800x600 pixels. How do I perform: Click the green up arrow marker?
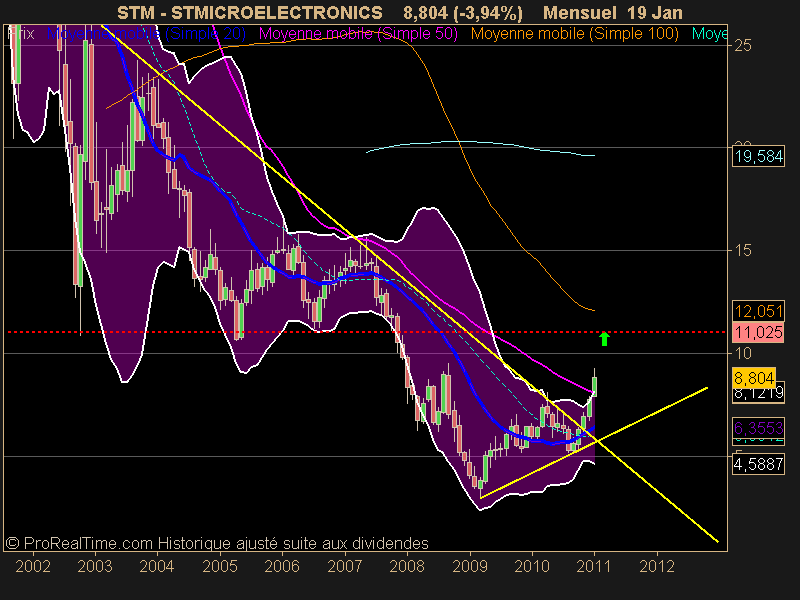604,338
